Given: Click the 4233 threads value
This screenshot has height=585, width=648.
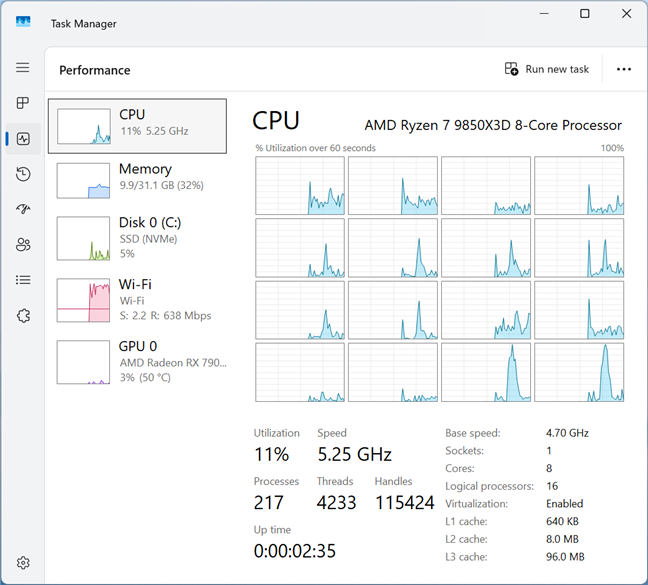Looking at the screenshot, I should [x=336, y=503].
